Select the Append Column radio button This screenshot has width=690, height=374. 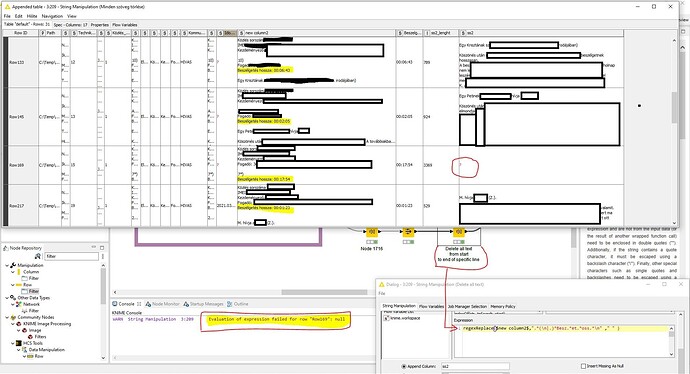click(x=404, y=366)
